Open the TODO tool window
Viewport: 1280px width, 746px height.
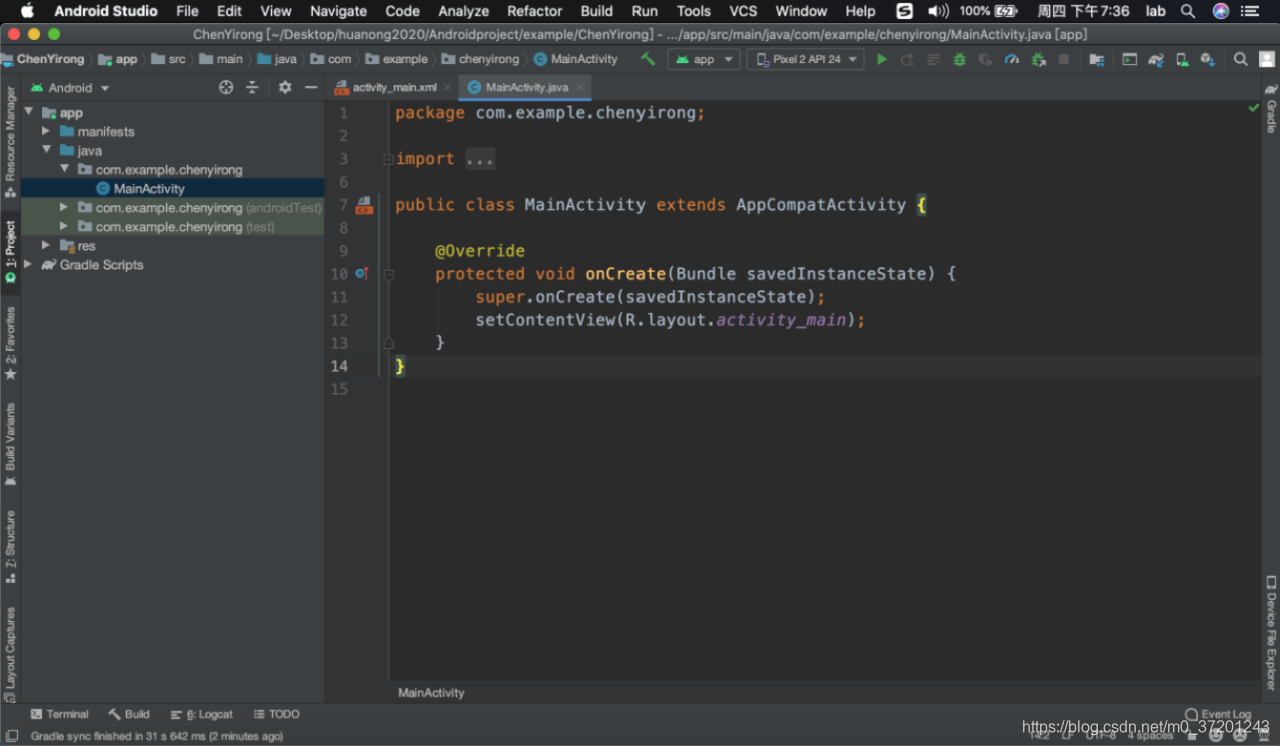click(276, 714)
